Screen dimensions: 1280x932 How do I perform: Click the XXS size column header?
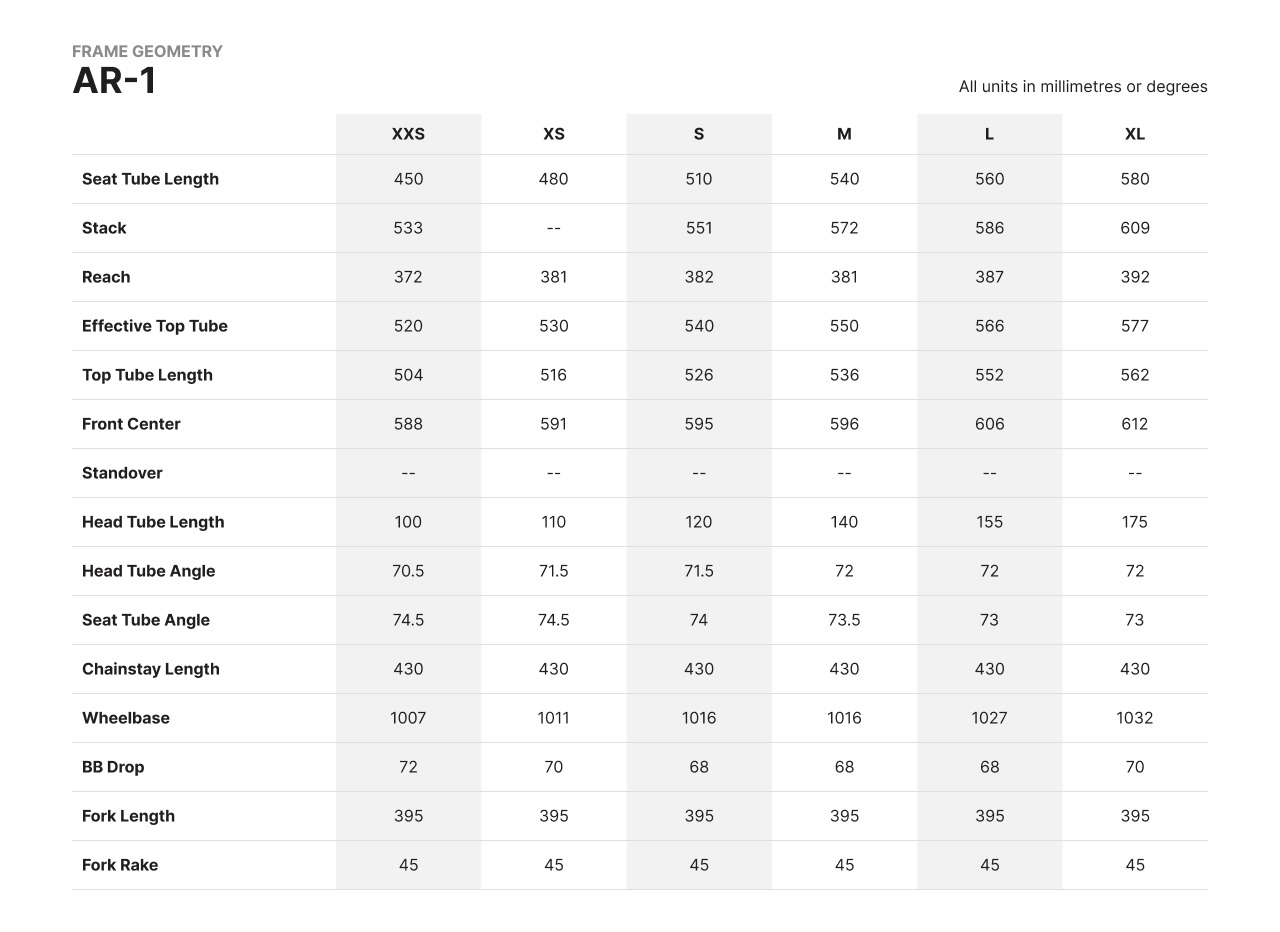pos(408,134)
